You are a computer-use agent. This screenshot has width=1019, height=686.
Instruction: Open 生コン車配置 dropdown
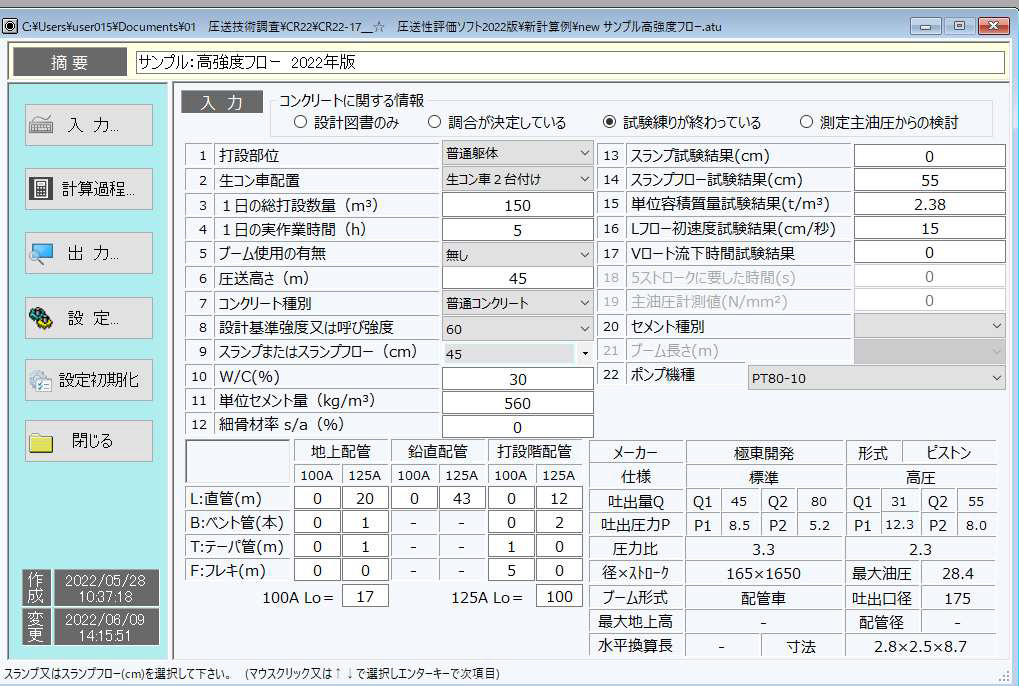pos(517,179)
